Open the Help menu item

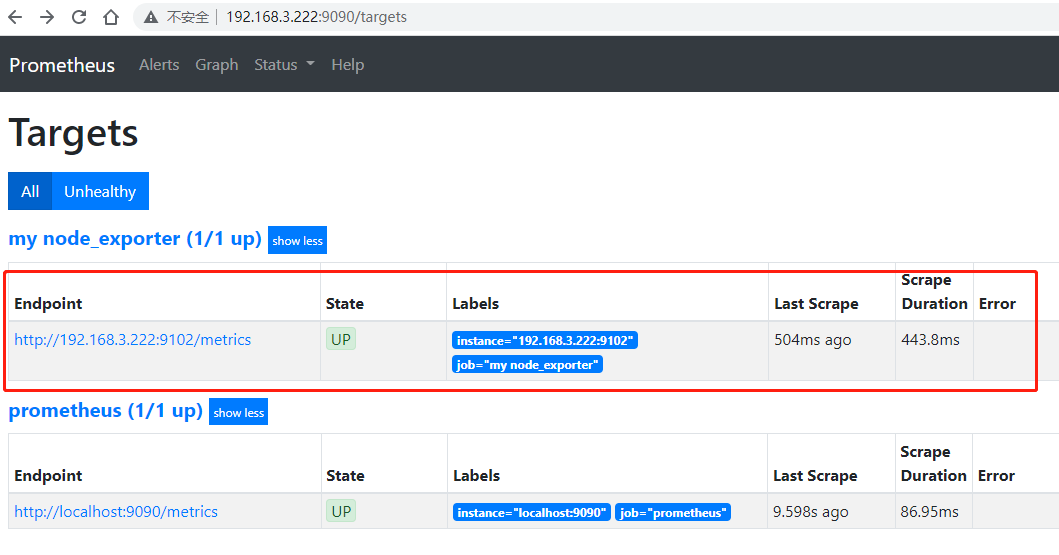[x=348, y=65]
